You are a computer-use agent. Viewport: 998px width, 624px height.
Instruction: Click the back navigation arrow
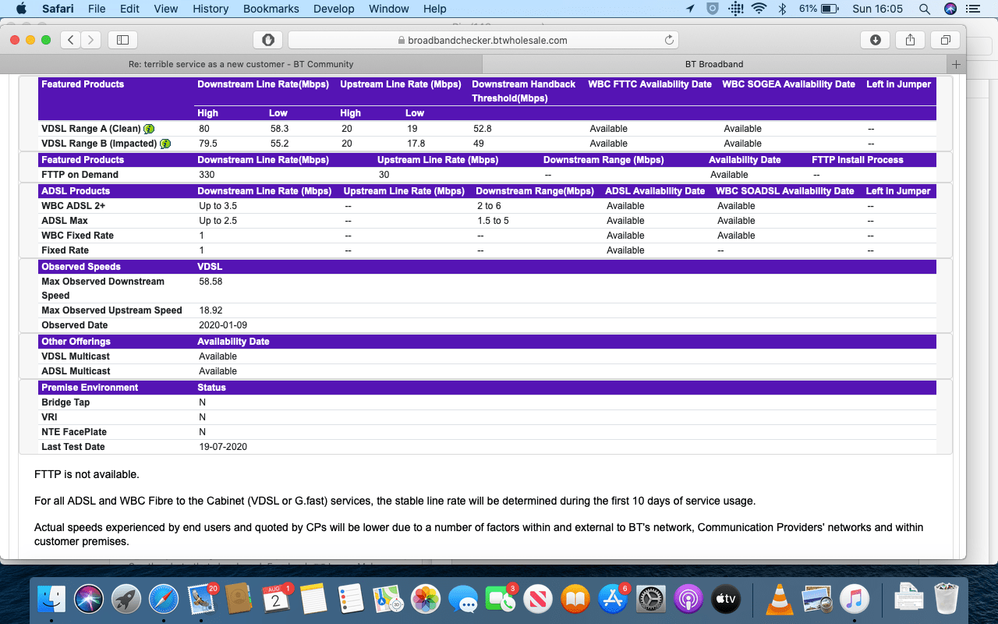point(70,39)
